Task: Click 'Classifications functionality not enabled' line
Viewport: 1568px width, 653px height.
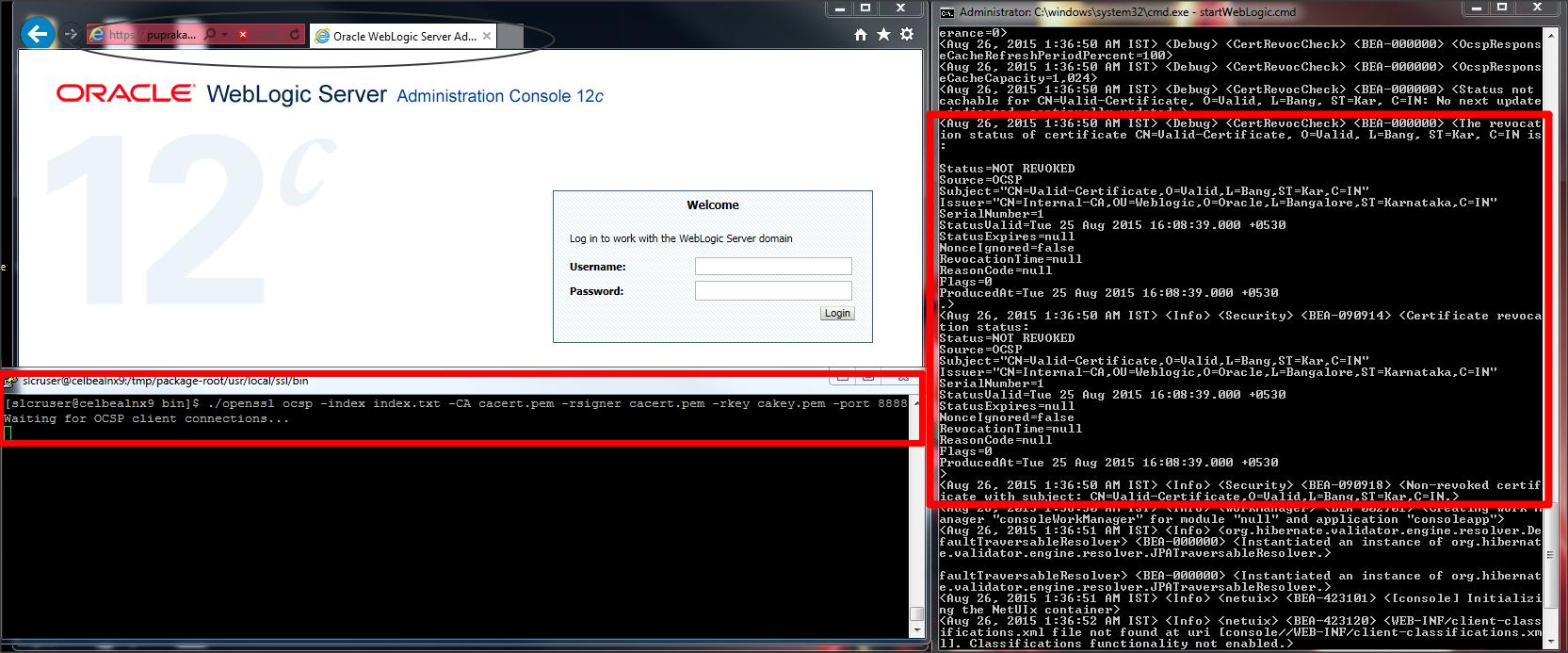Action: click(1115, 644)
